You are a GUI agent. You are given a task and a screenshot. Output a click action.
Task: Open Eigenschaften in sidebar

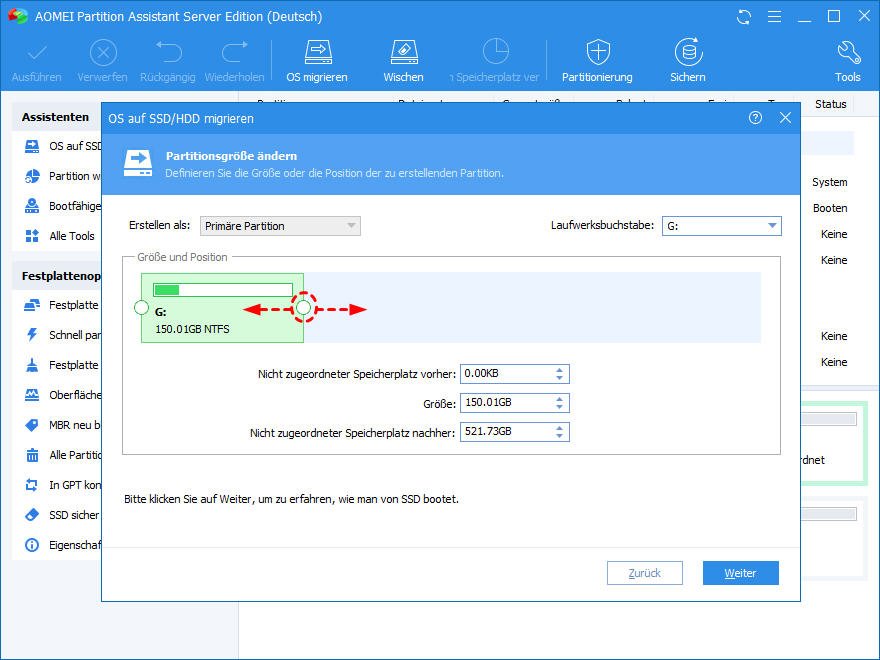click(63, 545)
